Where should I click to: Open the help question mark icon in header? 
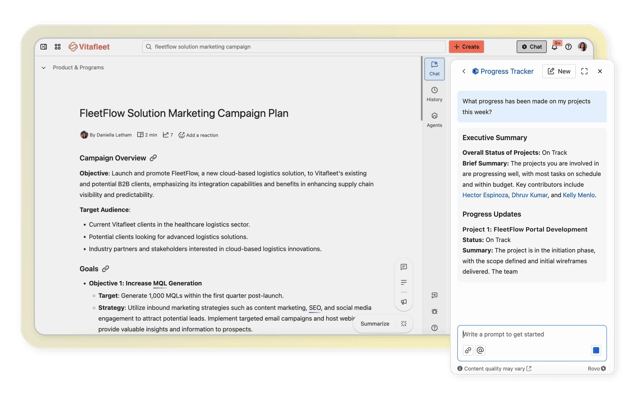[x=568, y=47]
